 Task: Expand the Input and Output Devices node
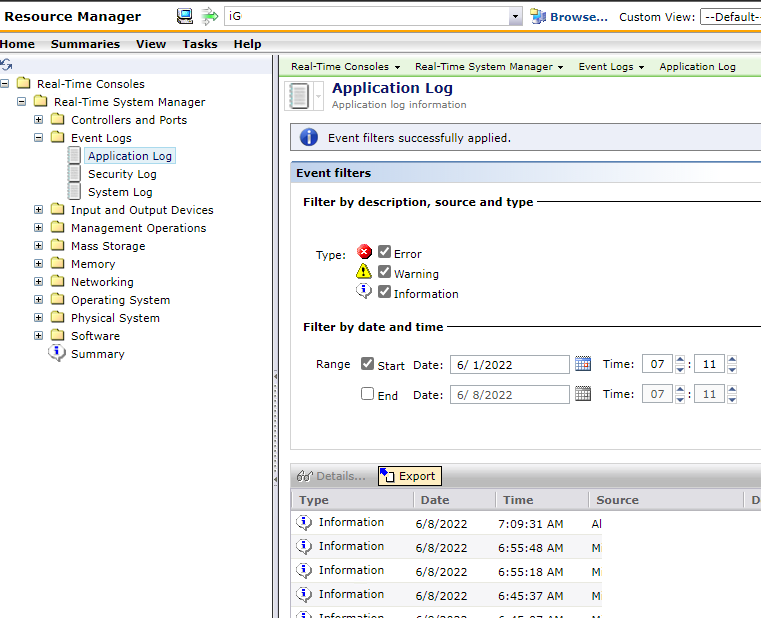click(x=38, y=209)
